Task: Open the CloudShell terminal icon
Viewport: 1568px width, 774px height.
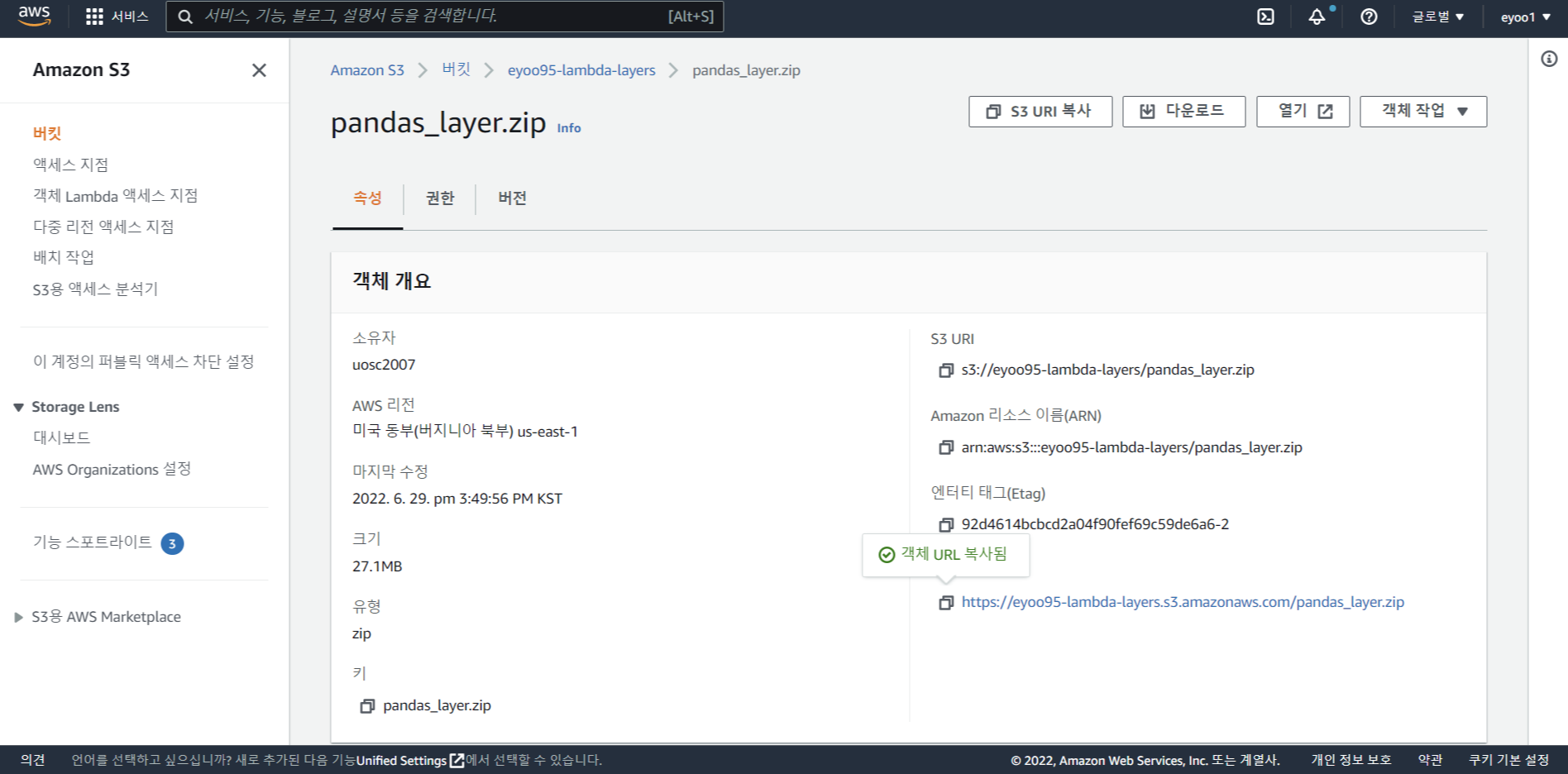Action: [1265, 17]
